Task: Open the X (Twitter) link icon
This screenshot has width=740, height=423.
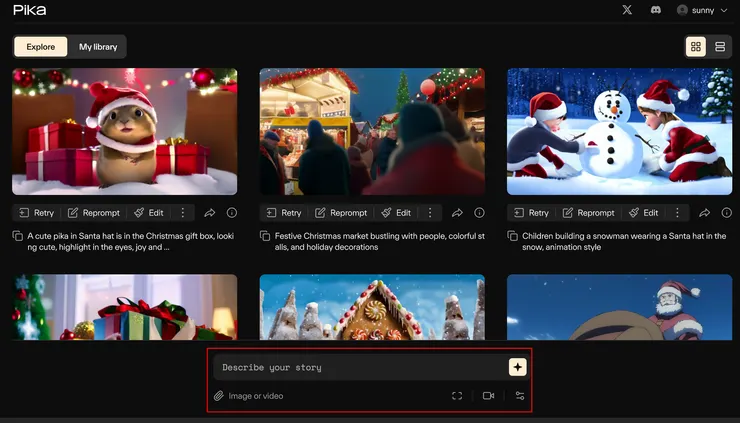Action: pos(627,10)
